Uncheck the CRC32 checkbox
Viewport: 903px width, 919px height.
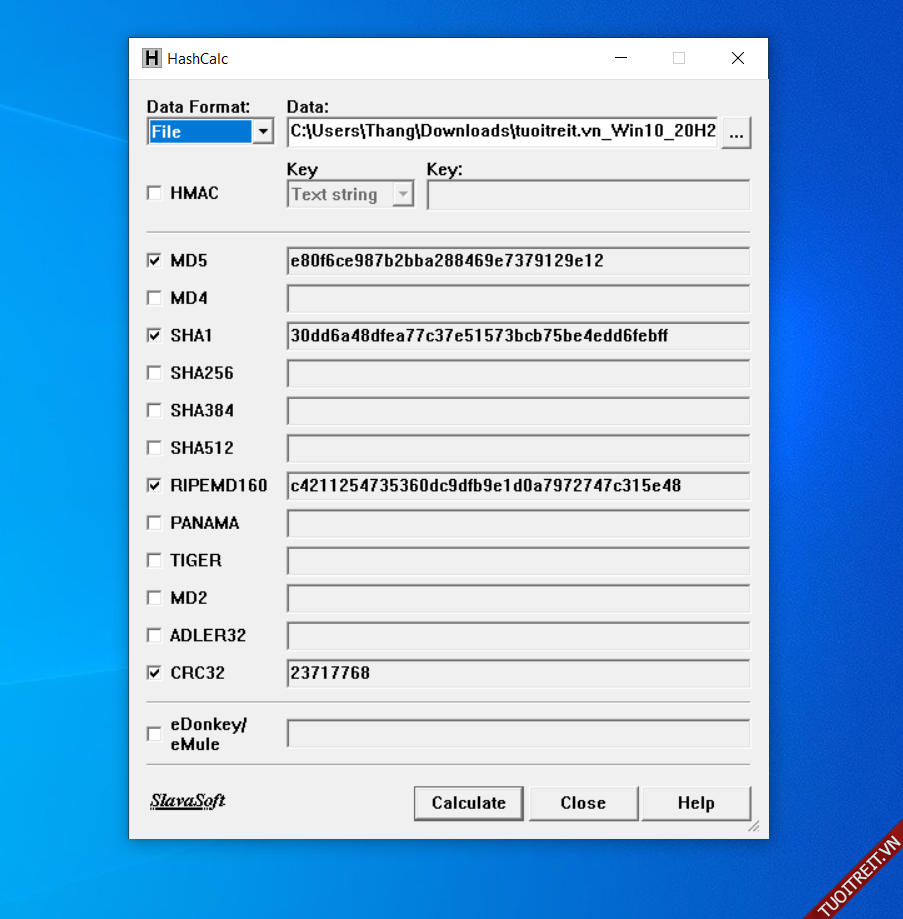point(154,673)
